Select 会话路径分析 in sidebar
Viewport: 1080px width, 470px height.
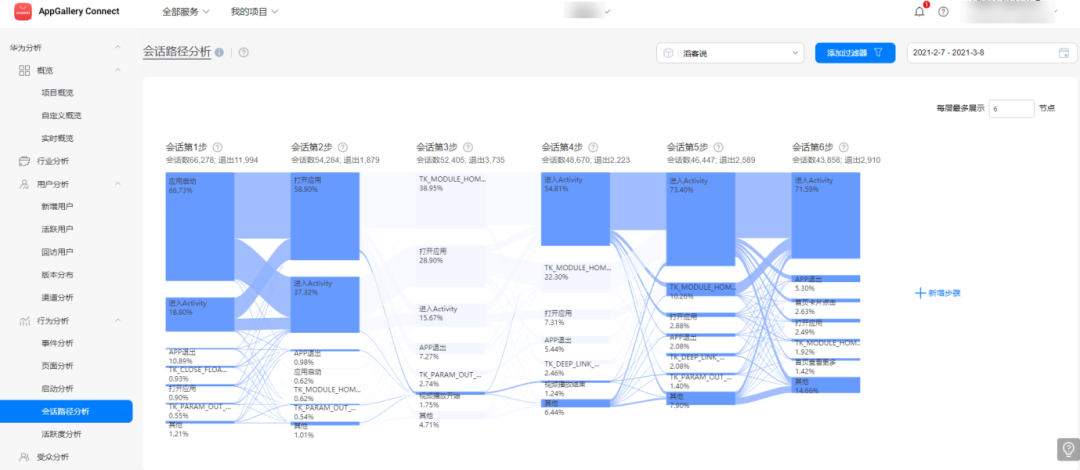click(66, 411)
